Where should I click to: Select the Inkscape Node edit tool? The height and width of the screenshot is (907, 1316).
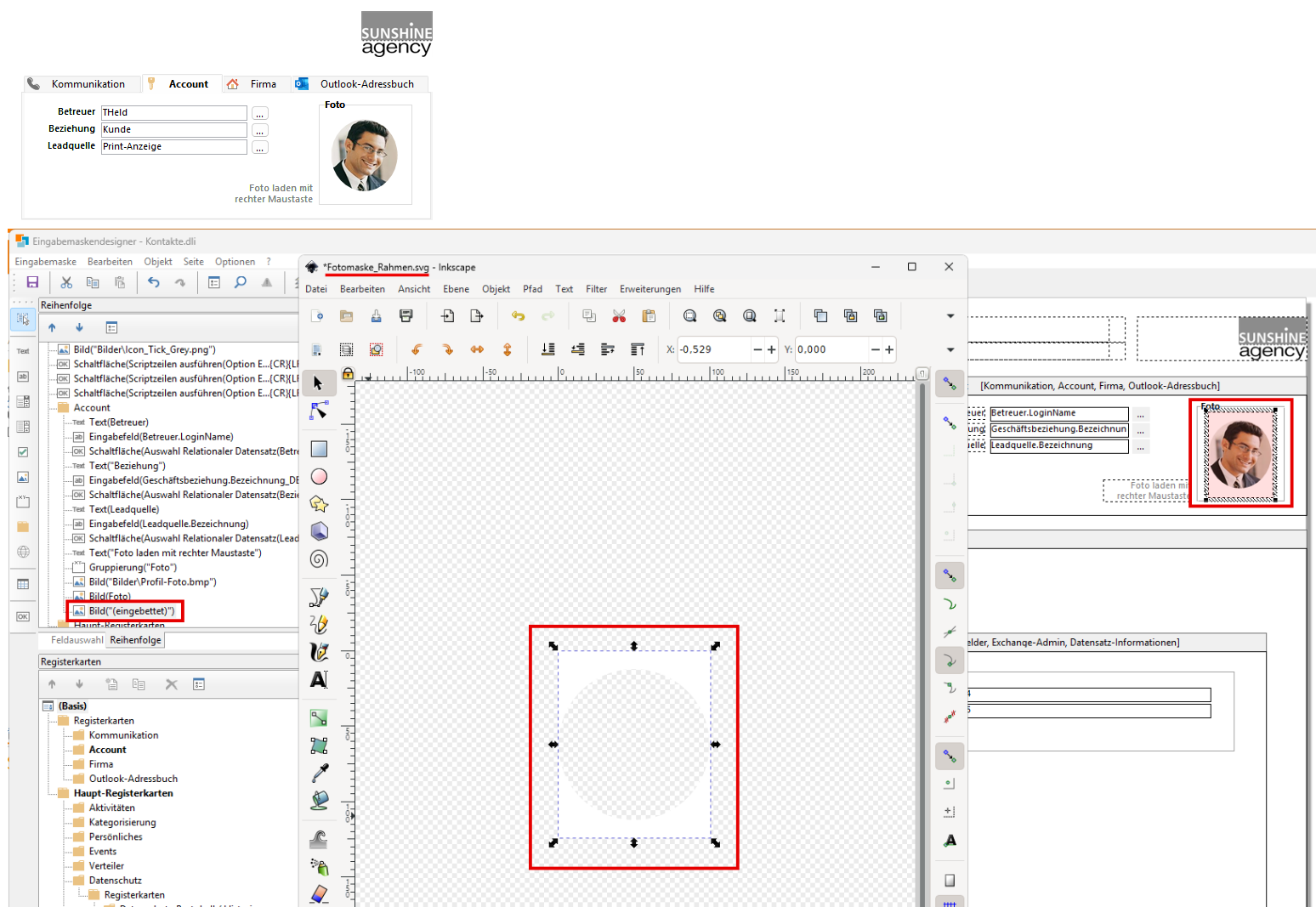click(x=319, y=411)
